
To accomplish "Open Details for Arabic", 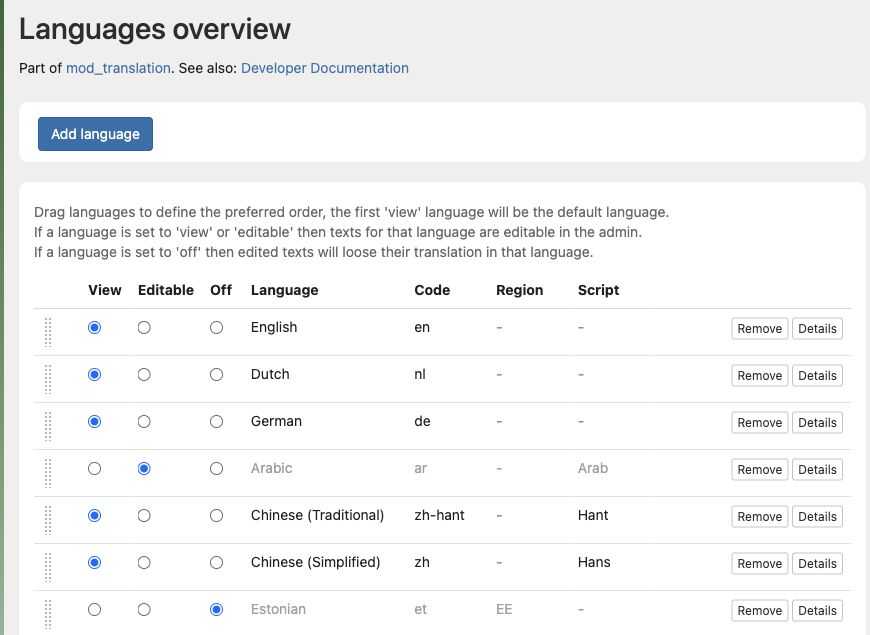I will click(x=817, y=470).
